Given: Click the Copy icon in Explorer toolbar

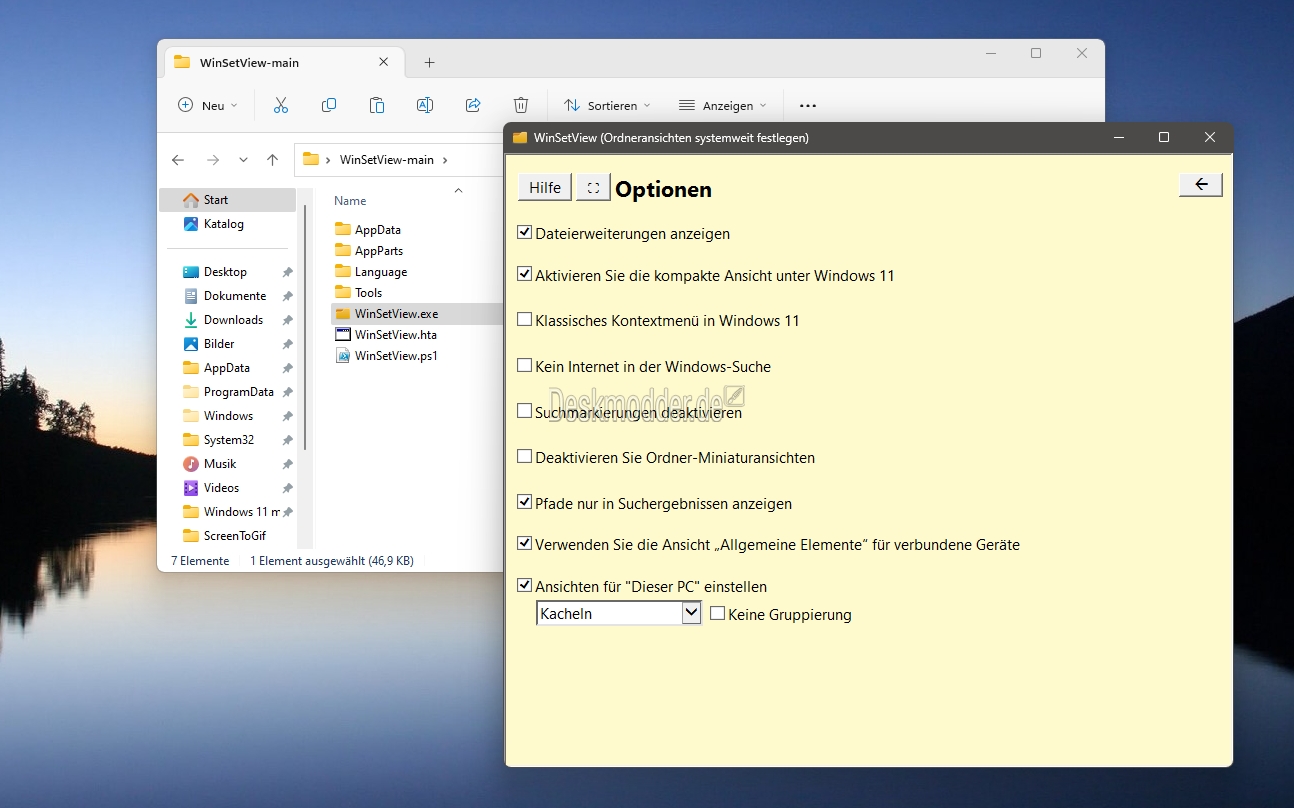Looking at the screenshot, I should 328,105.
